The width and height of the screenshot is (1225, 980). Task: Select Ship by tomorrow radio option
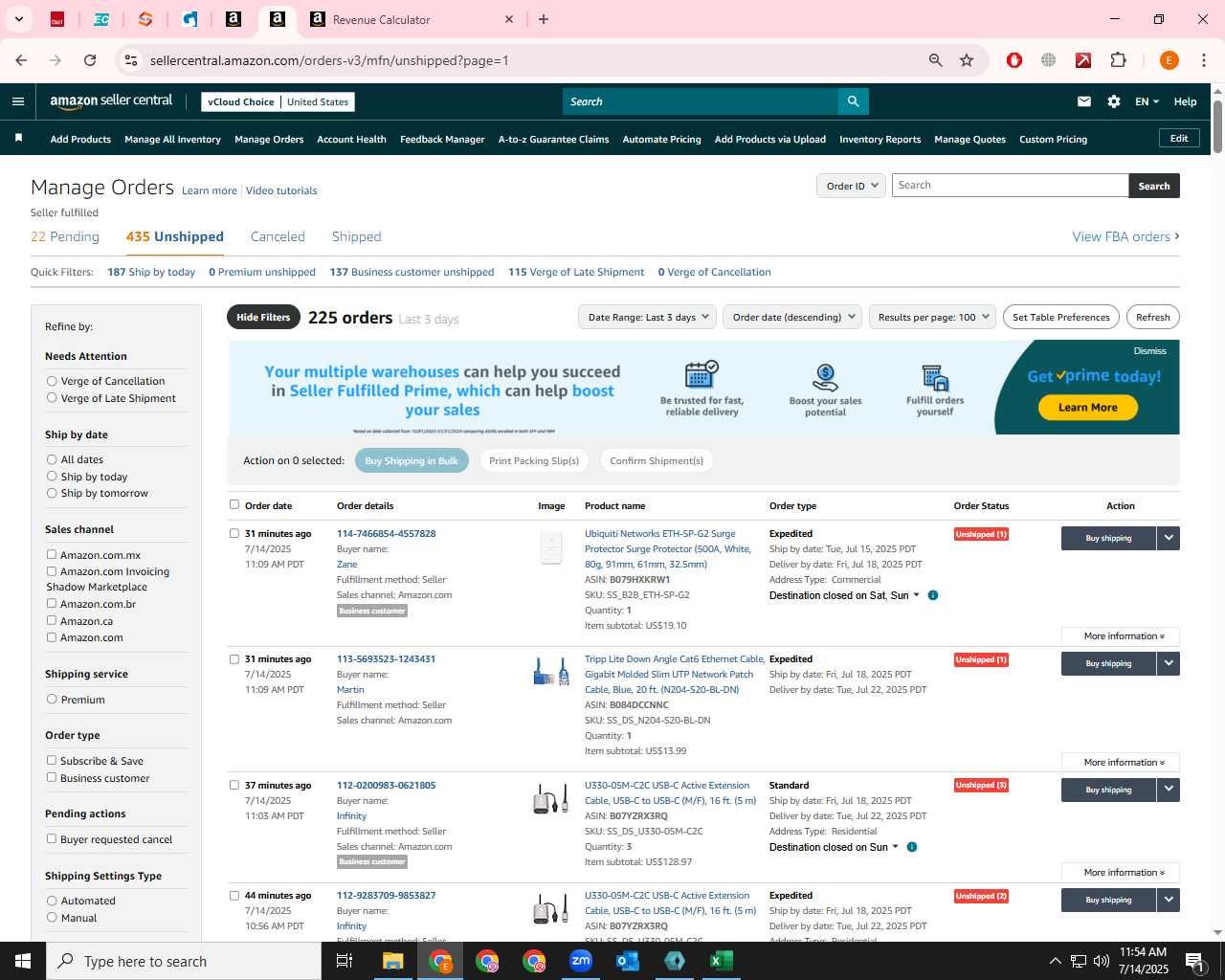[x=52, y=493]
